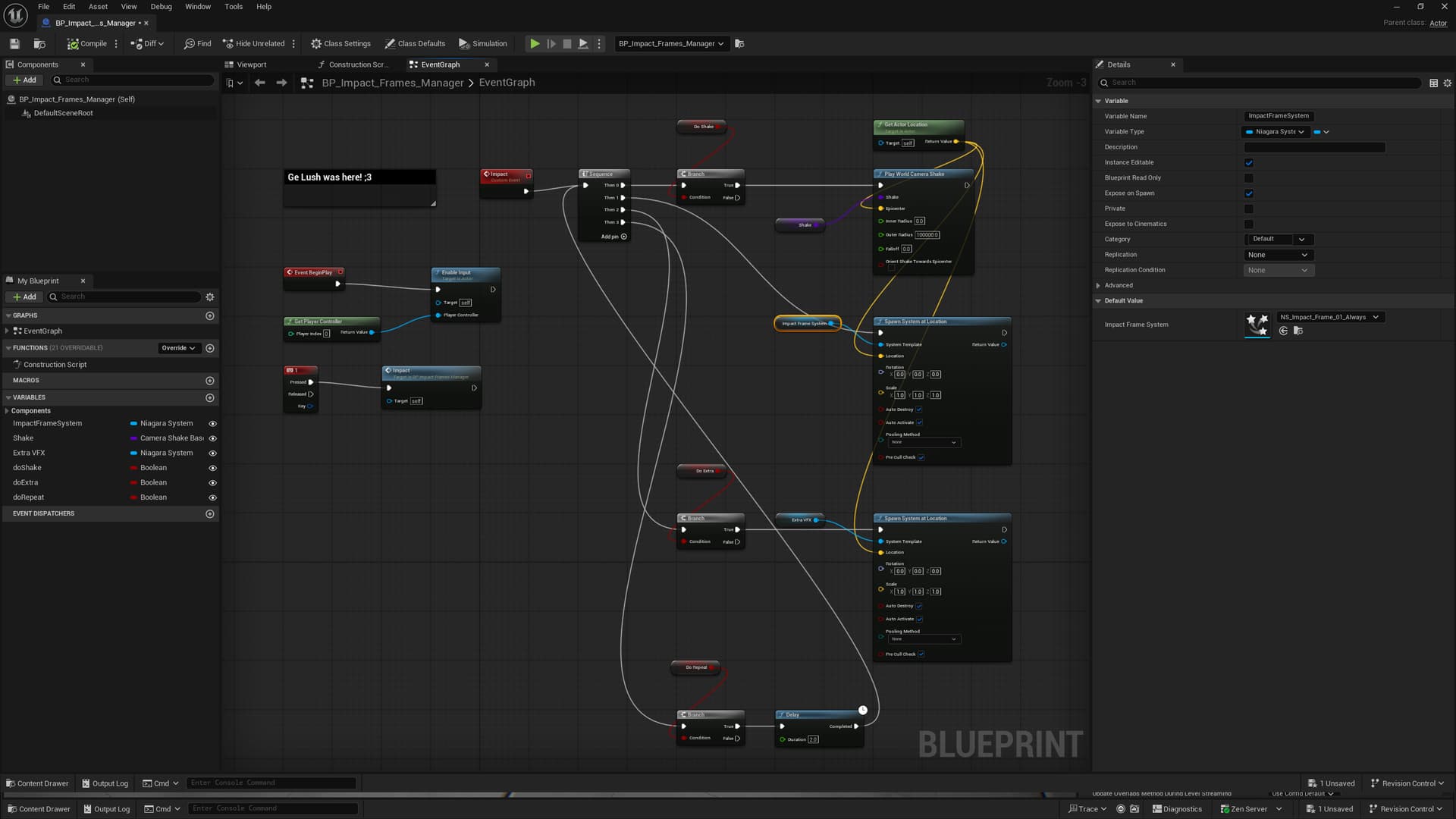Click the navigate back arrow in graph
The image size is (1456, 819).
pos(260,83)
